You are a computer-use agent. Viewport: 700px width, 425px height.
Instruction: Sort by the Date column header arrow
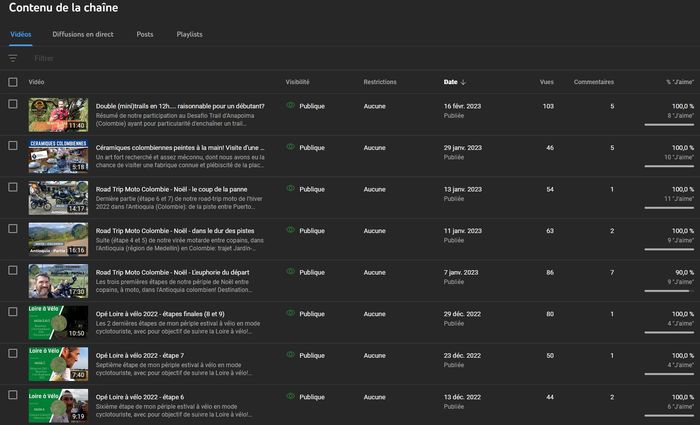[x=463, y=82]
